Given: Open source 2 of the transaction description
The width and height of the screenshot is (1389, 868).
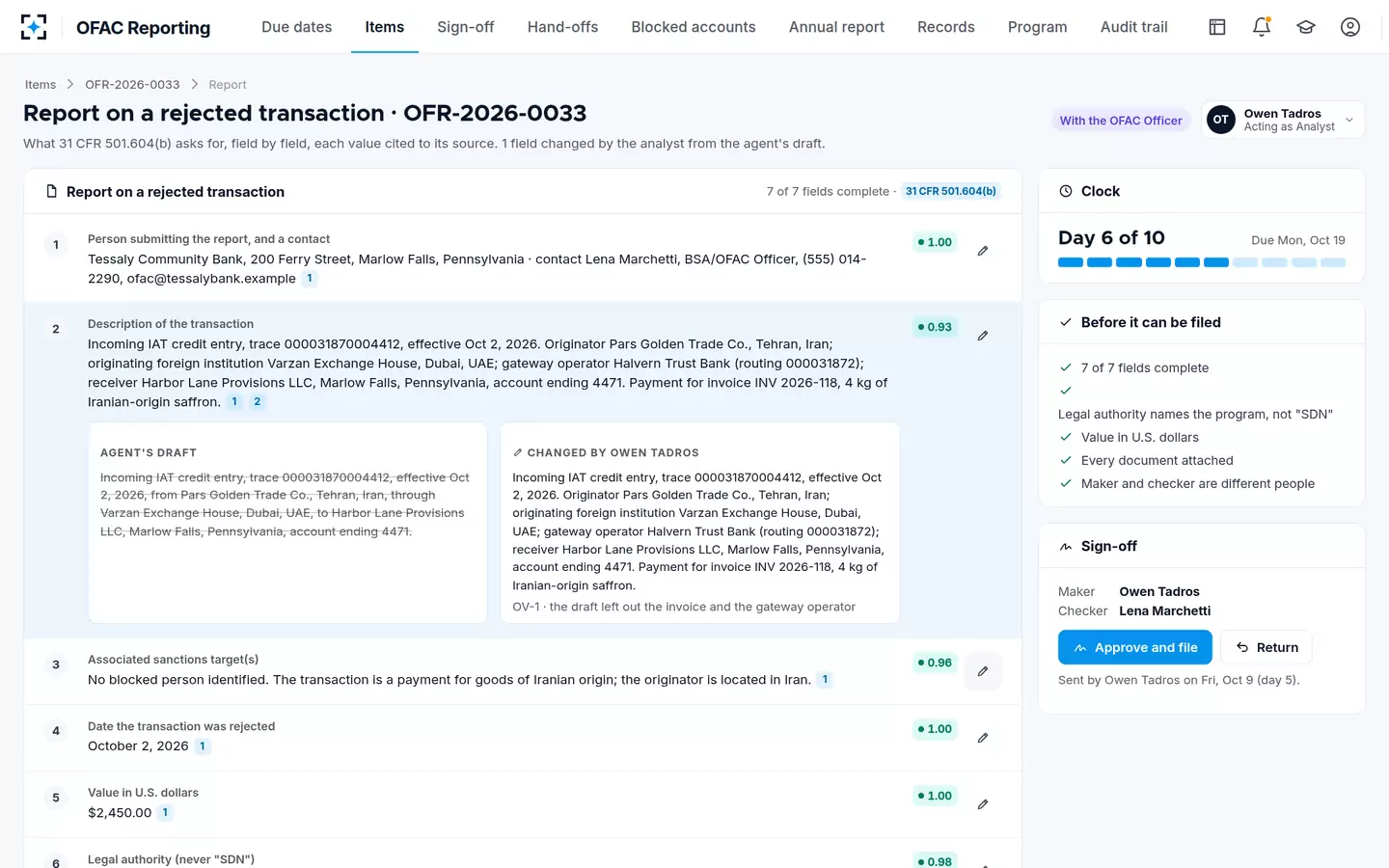Looking at the screenshot, I should [257, 402].
